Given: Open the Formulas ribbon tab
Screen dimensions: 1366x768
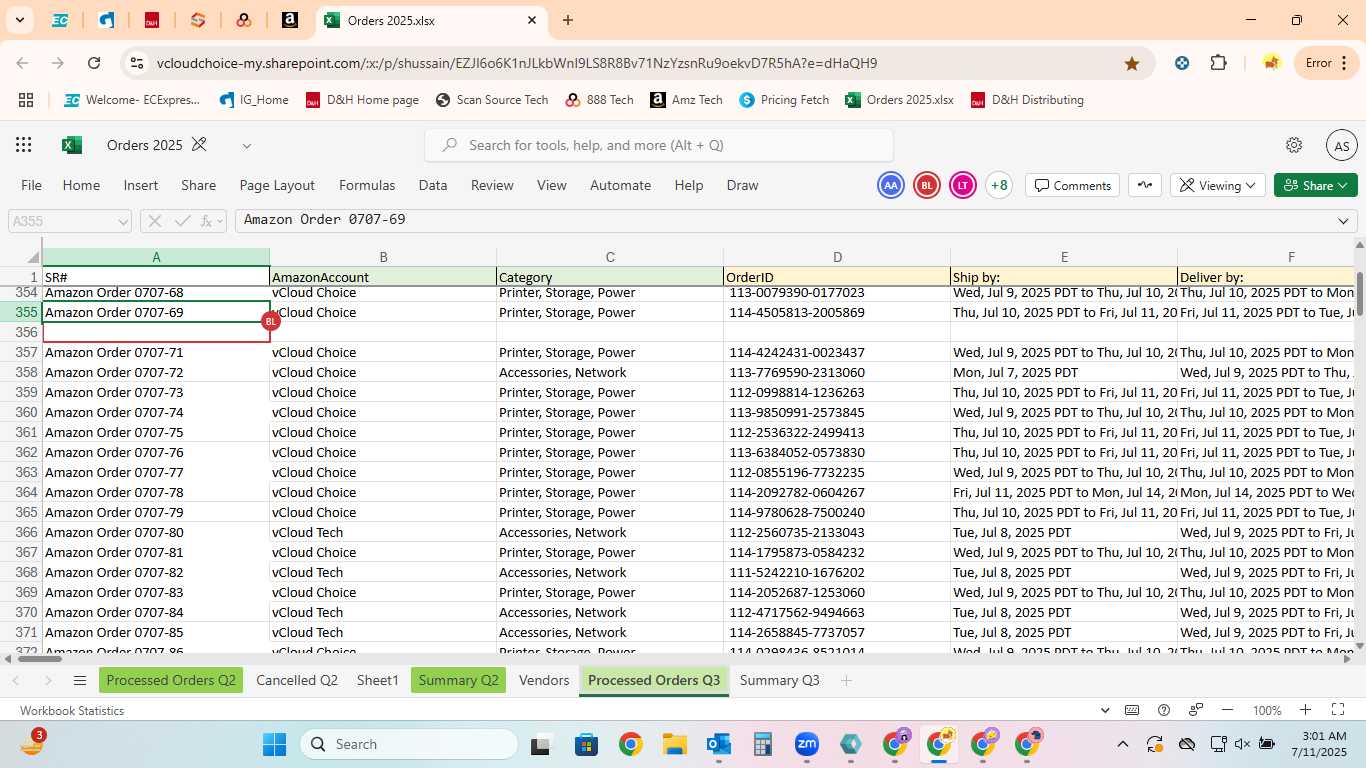Looking at the screenshot, I should pyautogui.click(x=367, y=185).
